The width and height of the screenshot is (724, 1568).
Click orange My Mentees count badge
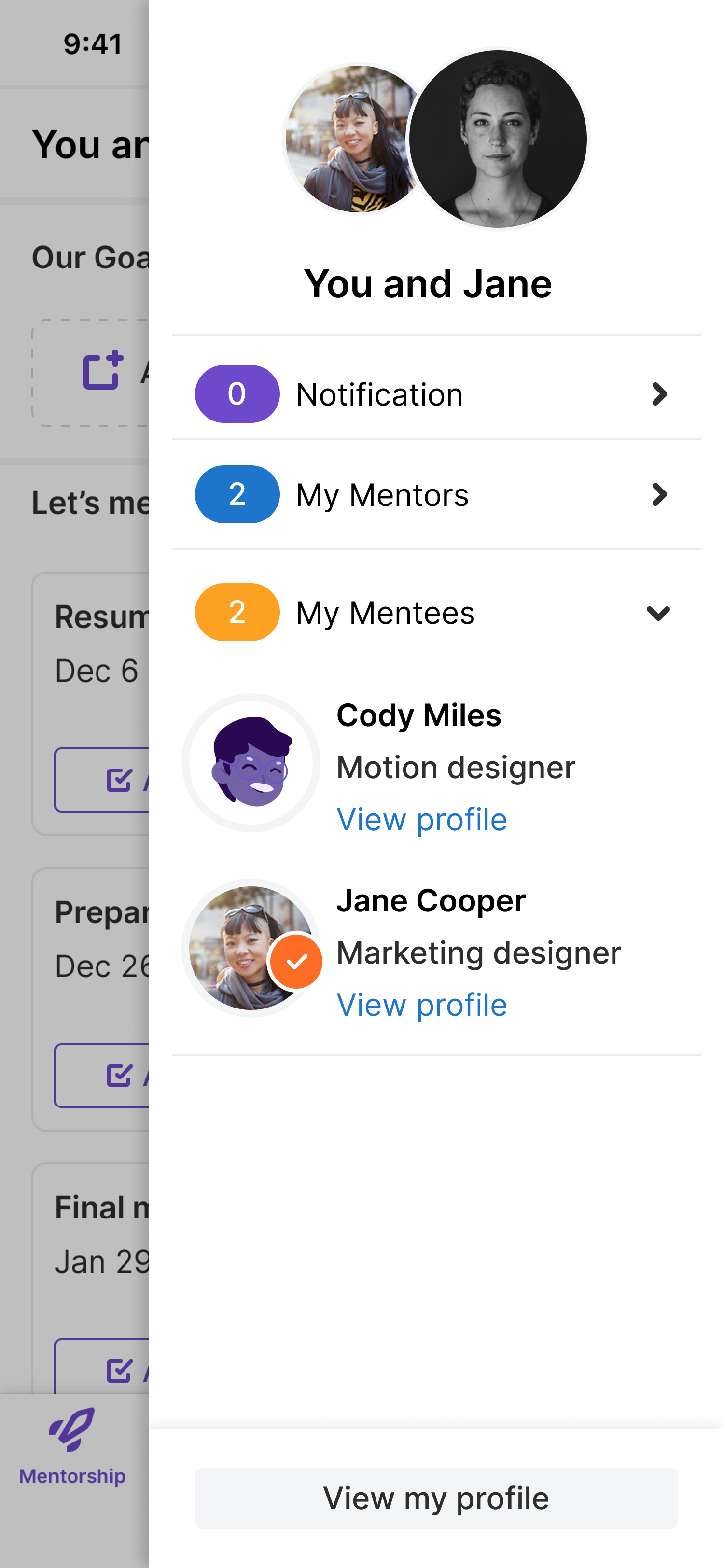[x=237, y=612]
